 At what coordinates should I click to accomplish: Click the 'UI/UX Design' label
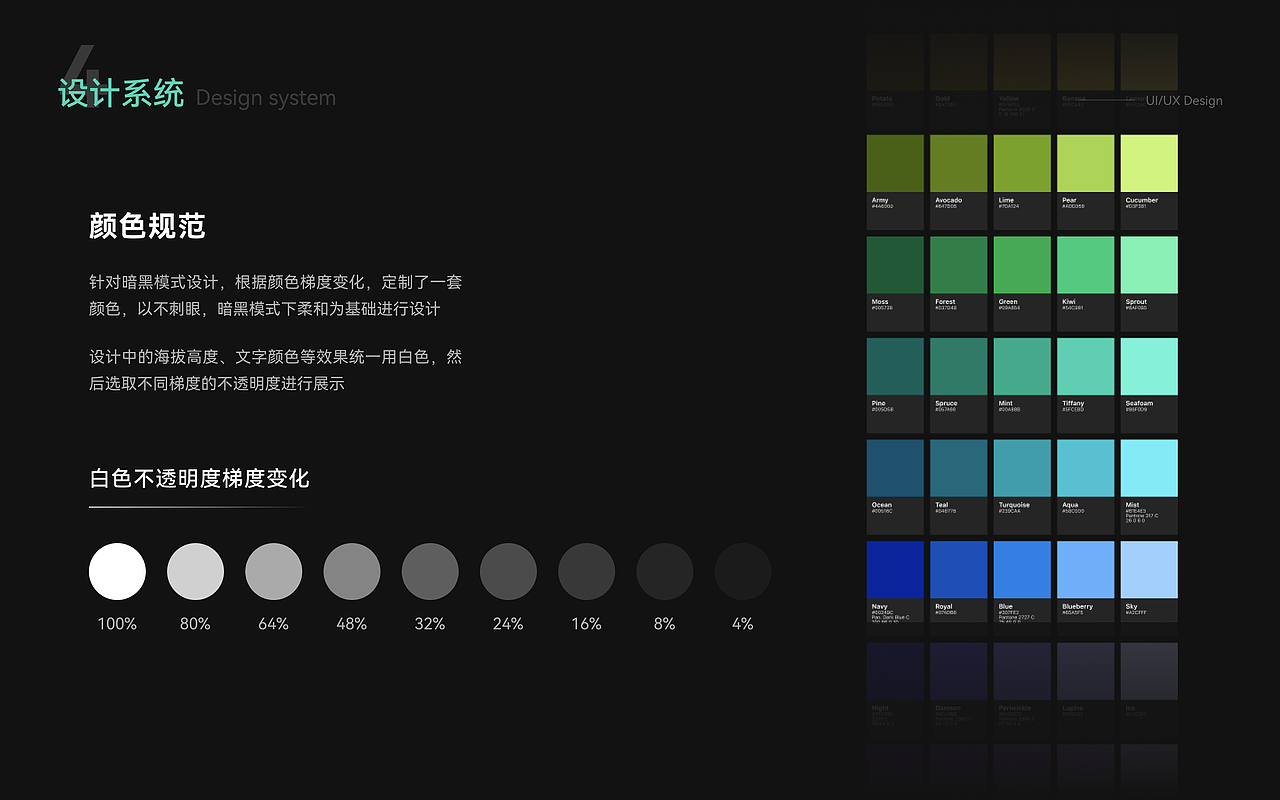1184,100
